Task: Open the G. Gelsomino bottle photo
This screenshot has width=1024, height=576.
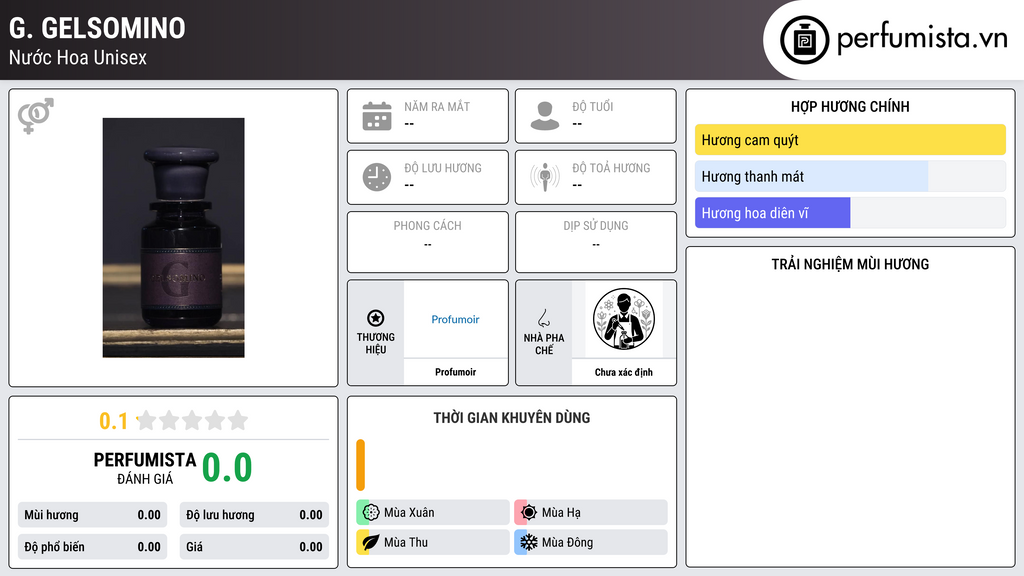Action: [x=173, y=238]
